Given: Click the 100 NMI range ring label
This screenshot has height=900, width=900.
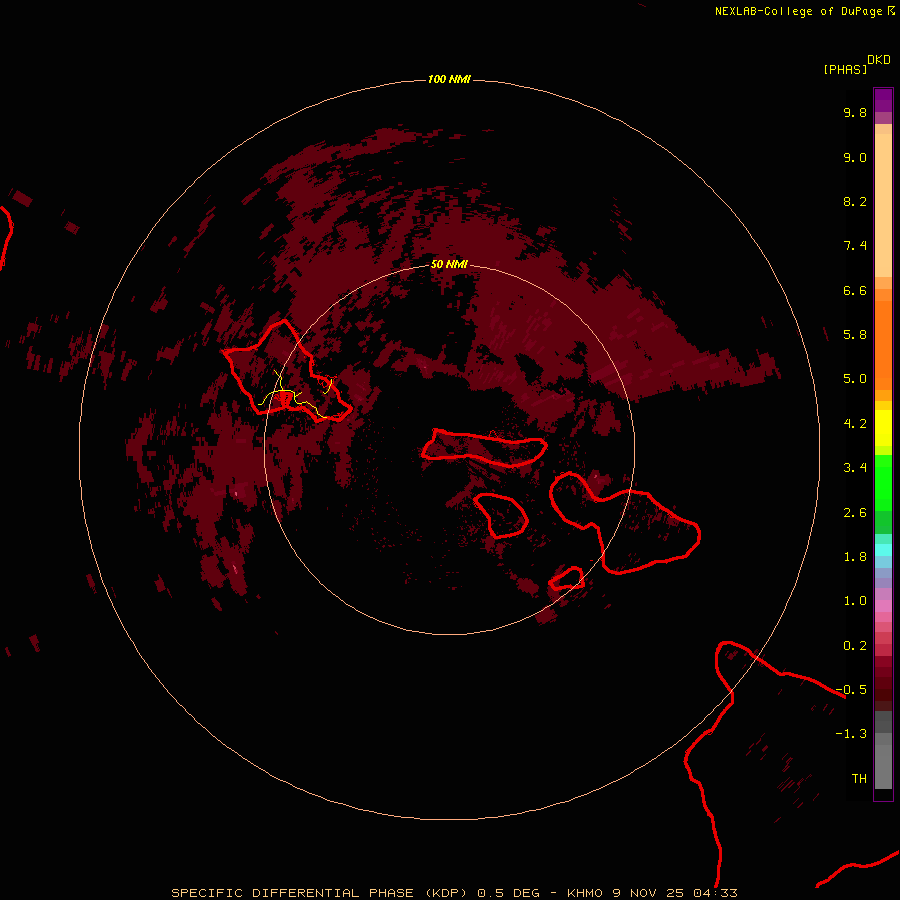Looking at the screenshot, I should (x=449, y=79).
